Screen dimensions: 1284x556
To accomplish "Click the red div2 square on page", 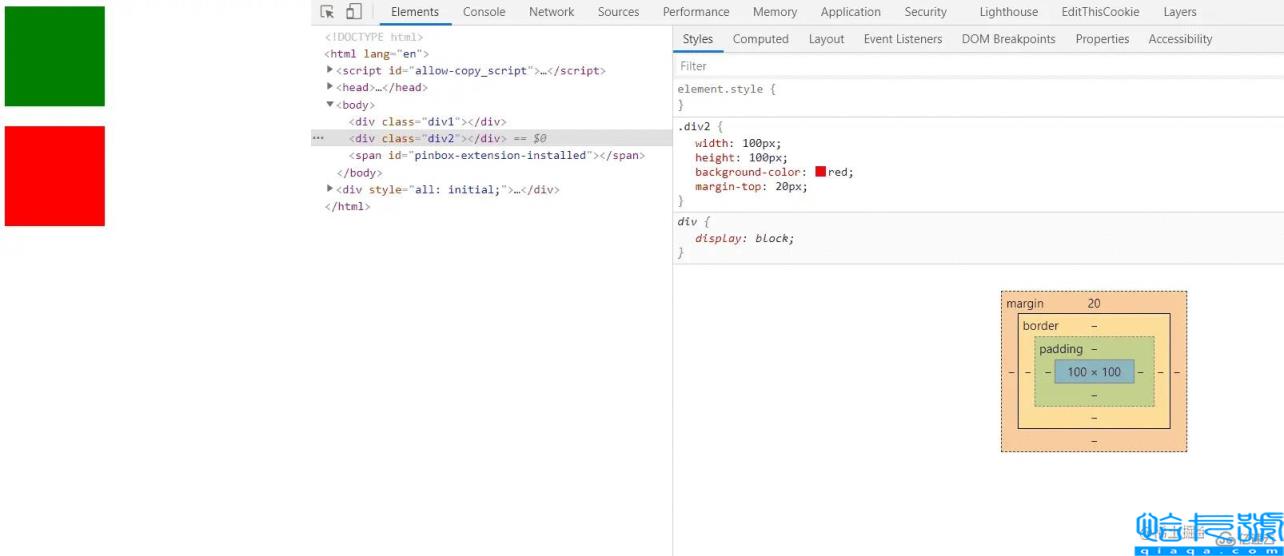I will click(55, 176).
